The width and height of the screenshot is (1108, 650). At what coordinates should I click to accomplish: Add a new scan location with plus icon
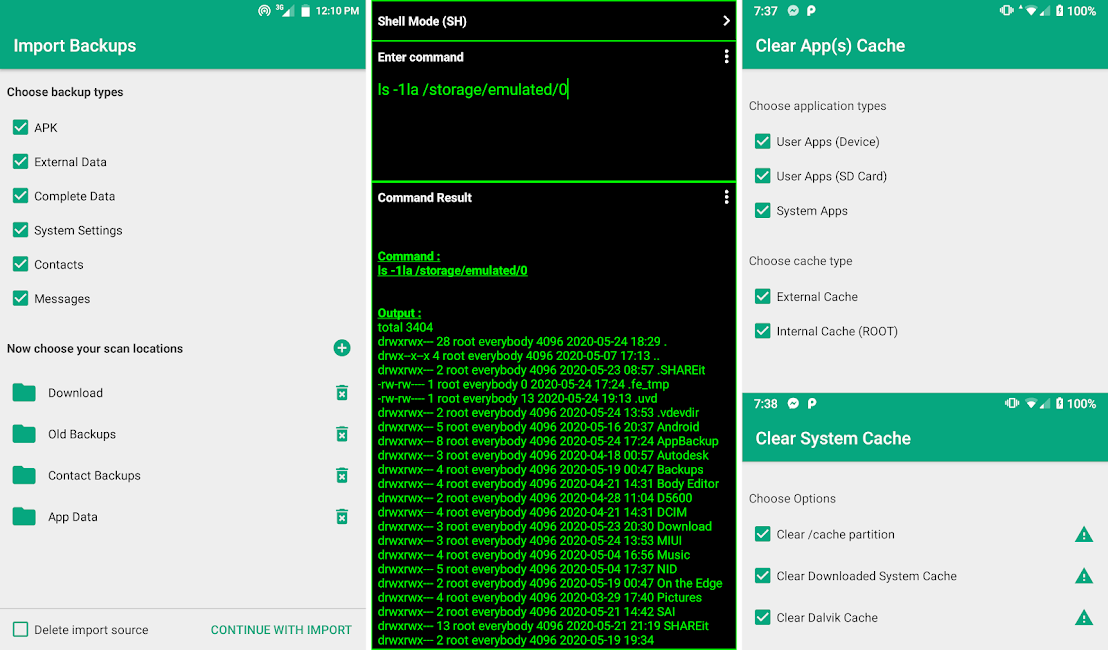coord(342,348)
